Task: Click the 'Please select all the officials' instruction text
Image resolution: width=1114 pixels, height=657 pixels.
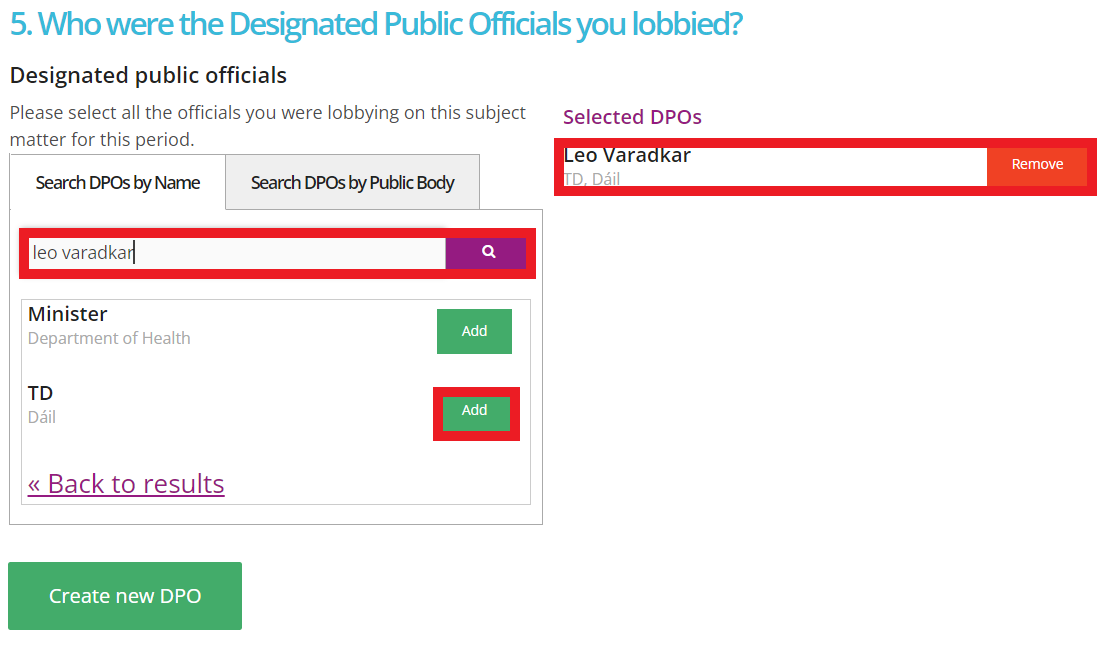Action: point(267,113)
